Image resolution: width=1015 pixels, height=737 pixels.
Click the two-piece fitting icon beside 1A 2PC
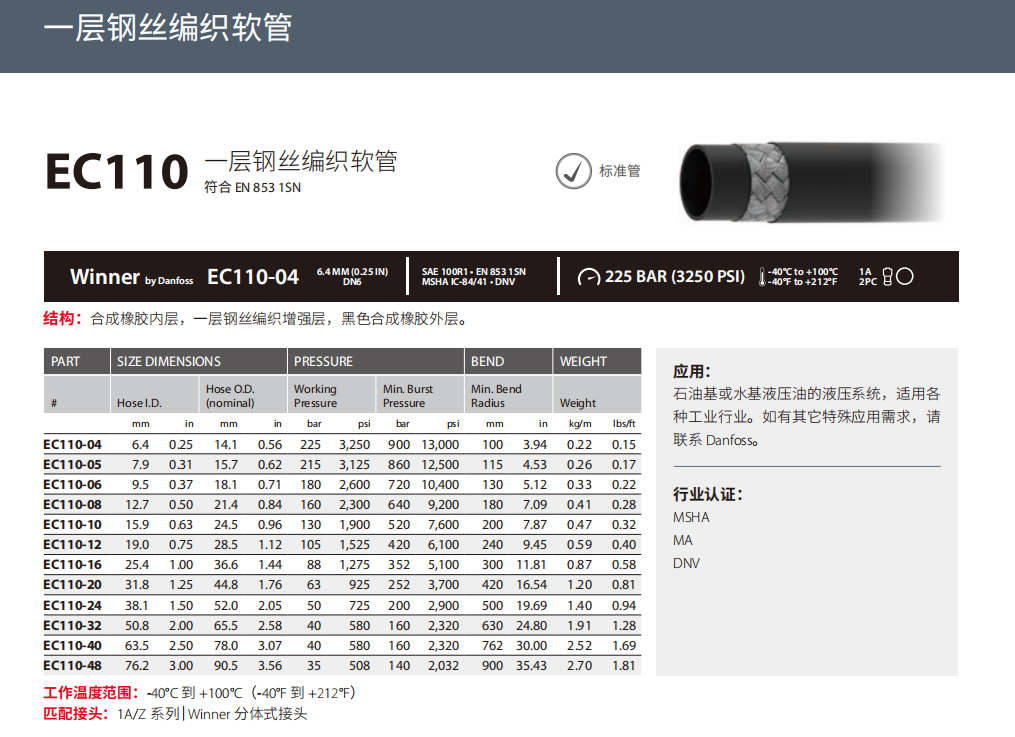[x=887, y=277]
